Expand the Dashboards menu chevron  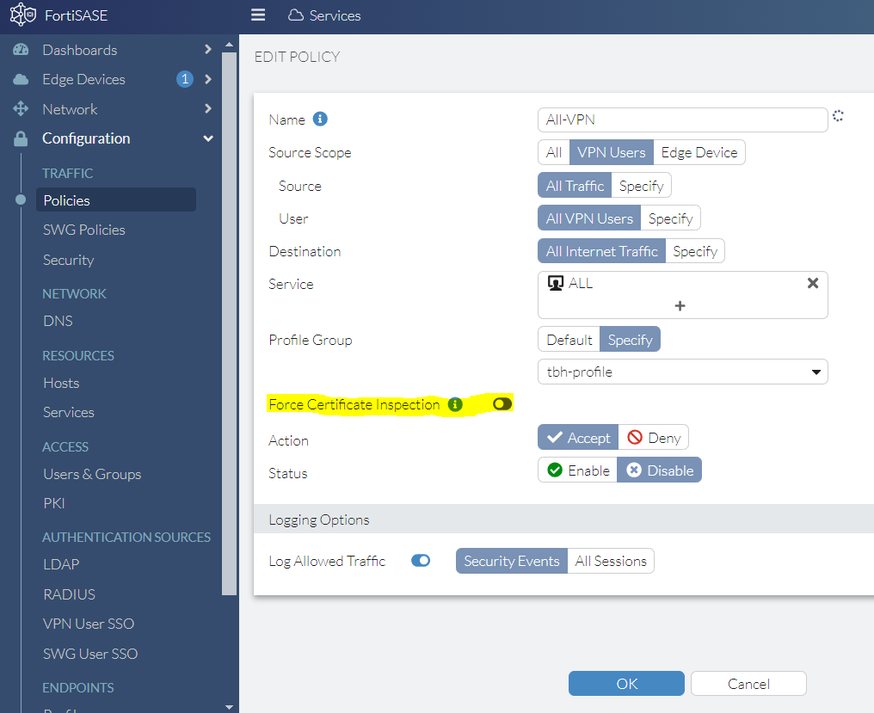pos(208,49)
